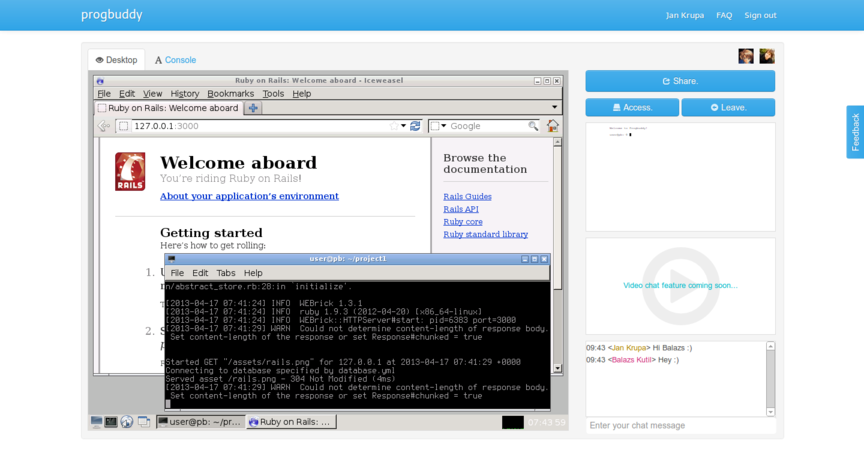Click the black CPU monitor in taskbar

512,422
